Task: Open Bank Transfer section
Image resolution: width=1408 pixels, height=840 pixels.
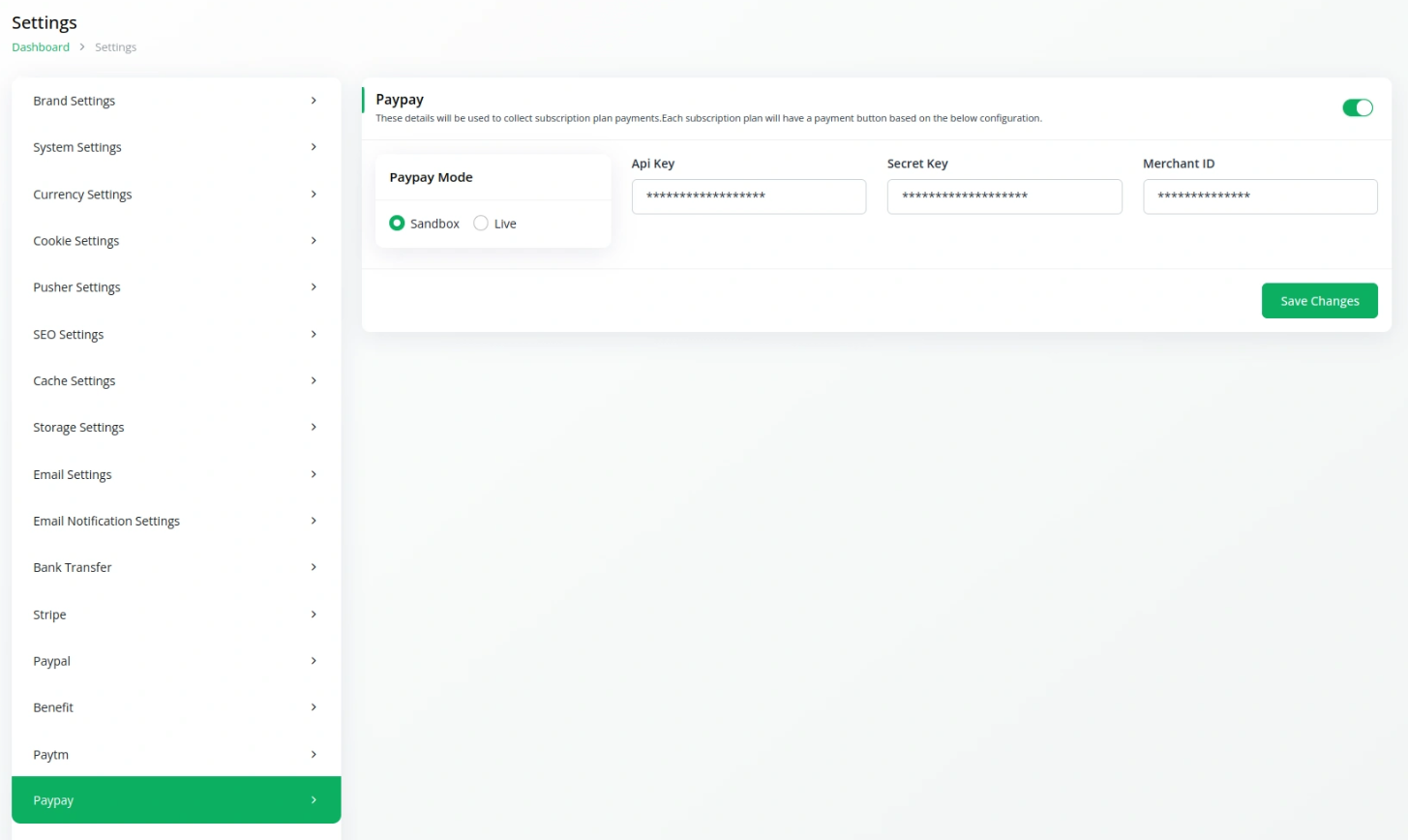Action: (176, 568)
